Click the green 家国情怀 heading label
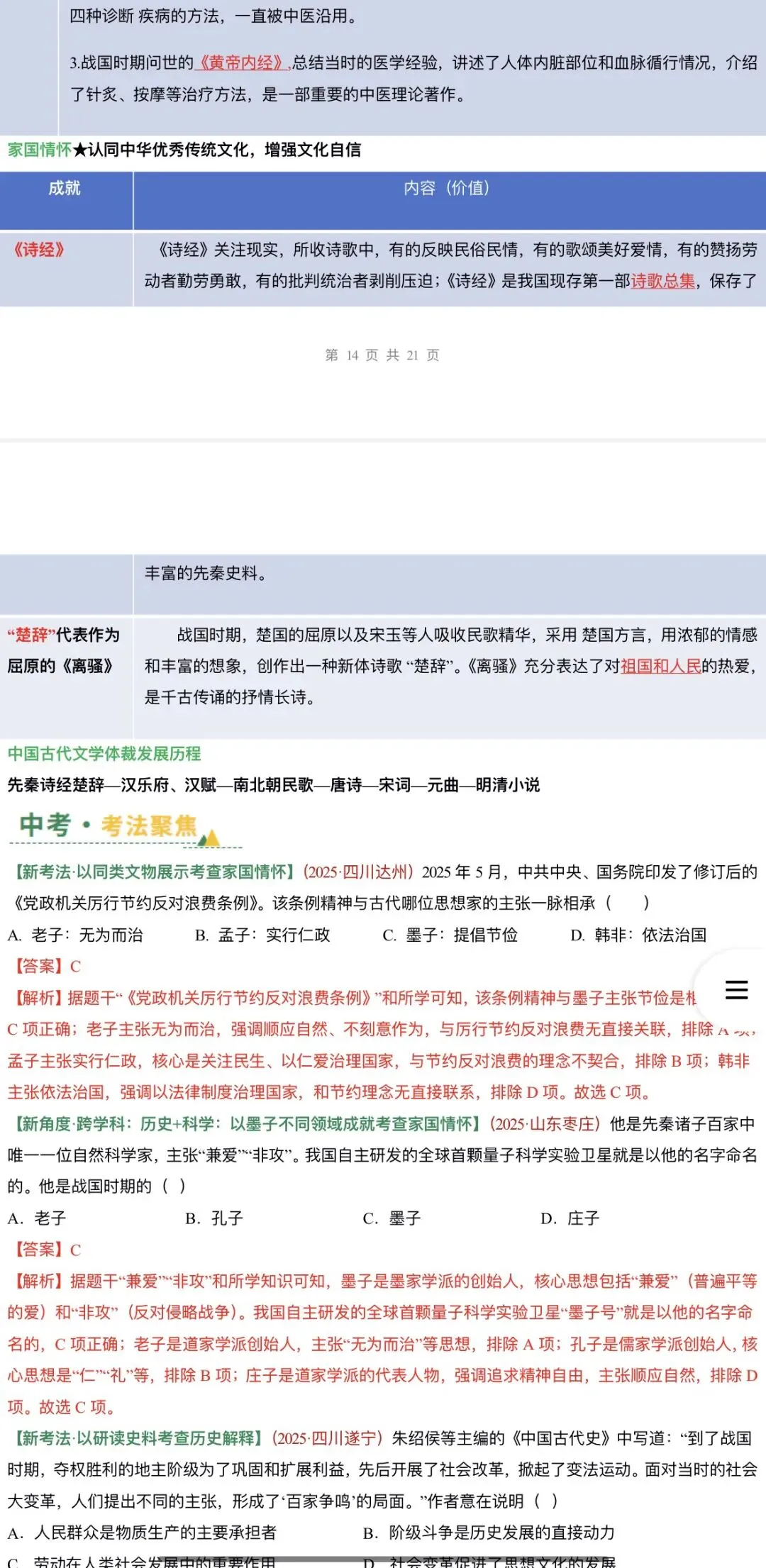The image size is (766, 1568). point(40,150)
